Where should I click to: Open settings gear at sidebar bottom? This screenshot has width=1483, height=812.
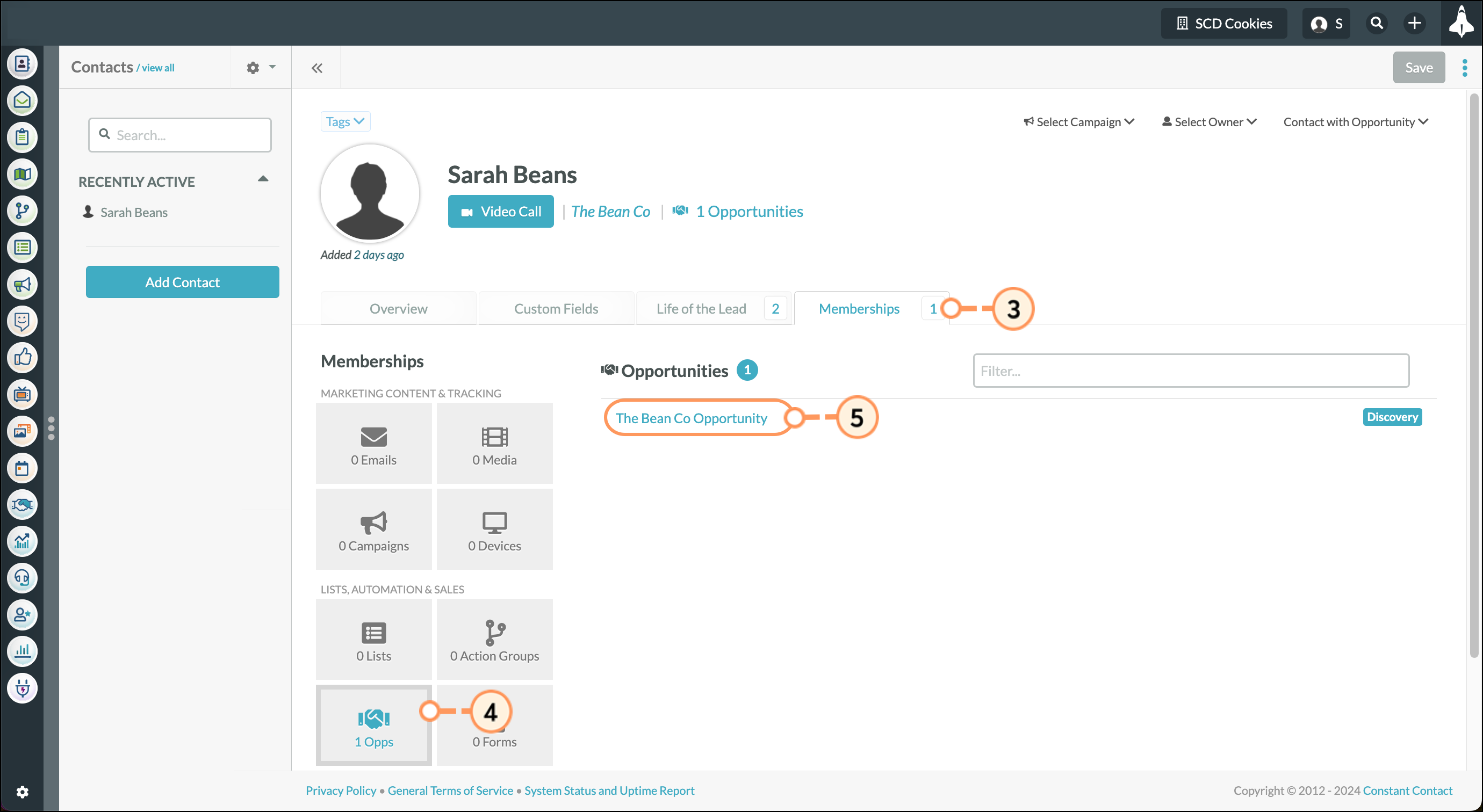tap(22, 793)
